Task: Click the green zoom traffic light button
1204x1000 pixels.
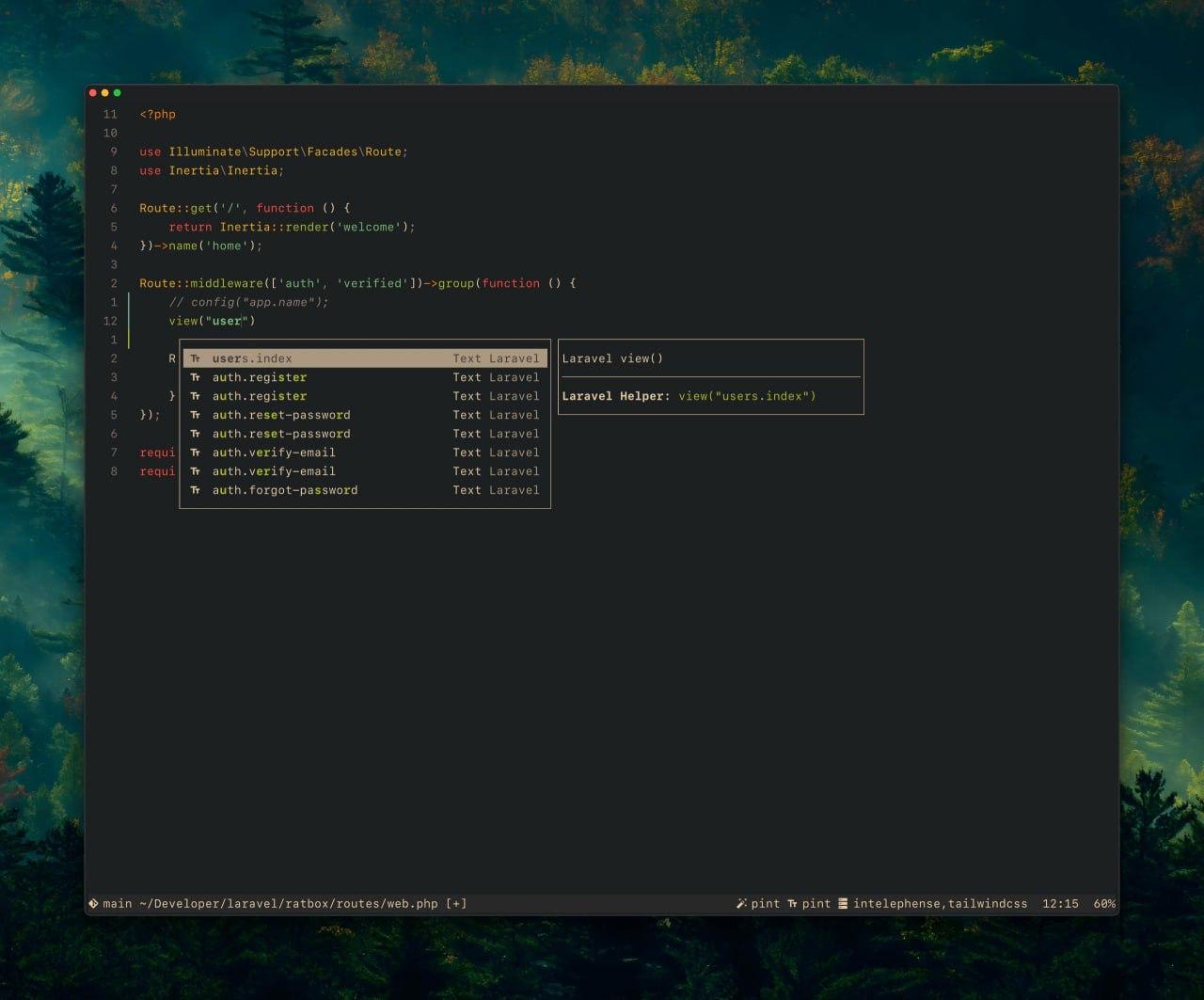Action: pos(117,93)
